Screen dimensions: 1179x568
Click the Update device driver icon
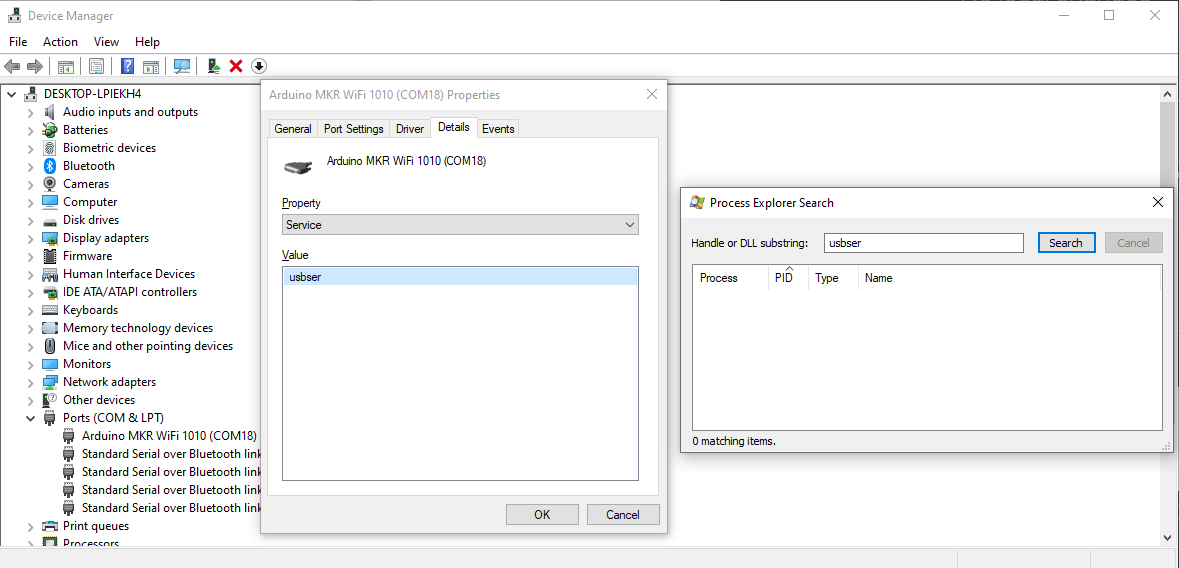pyautogui.click(x=214, y=66)
